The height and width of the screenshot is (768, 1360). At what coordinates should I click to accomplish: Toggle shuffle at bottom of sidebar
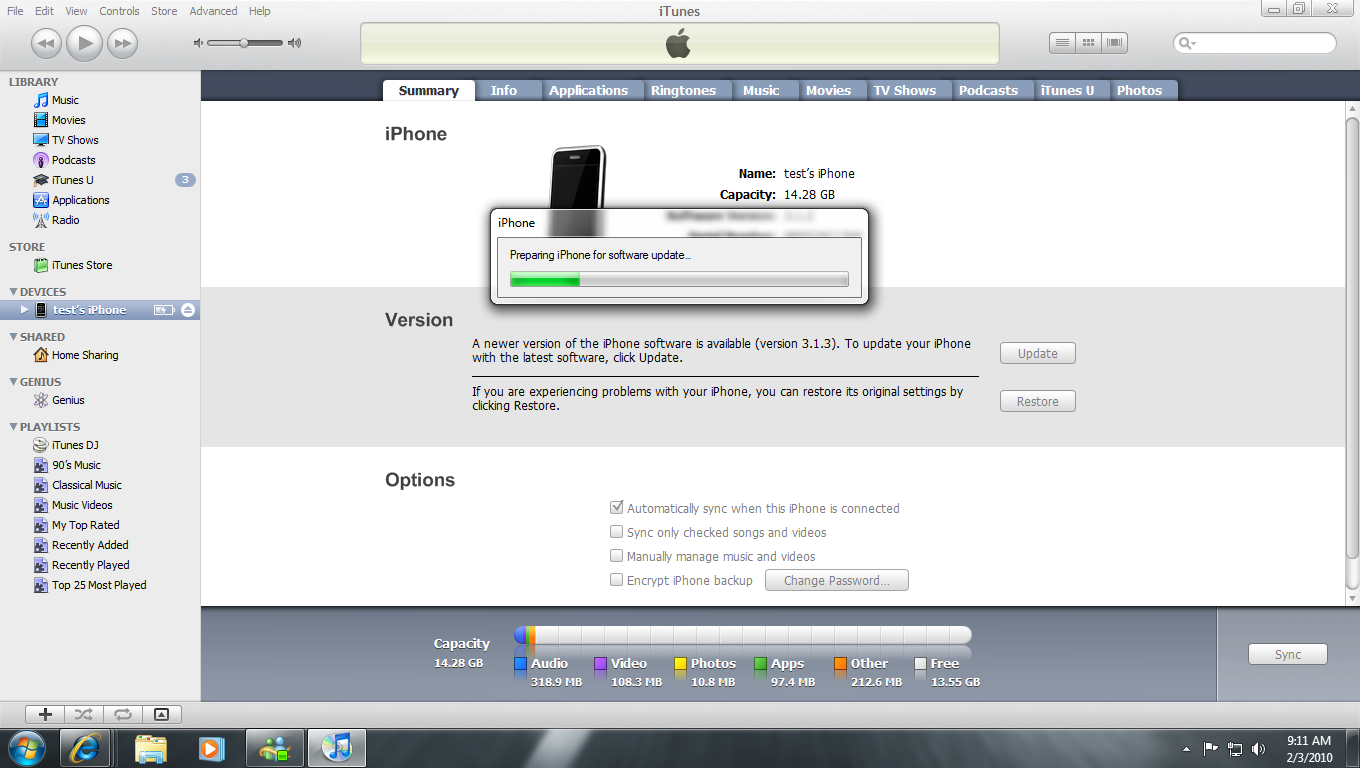83,714
